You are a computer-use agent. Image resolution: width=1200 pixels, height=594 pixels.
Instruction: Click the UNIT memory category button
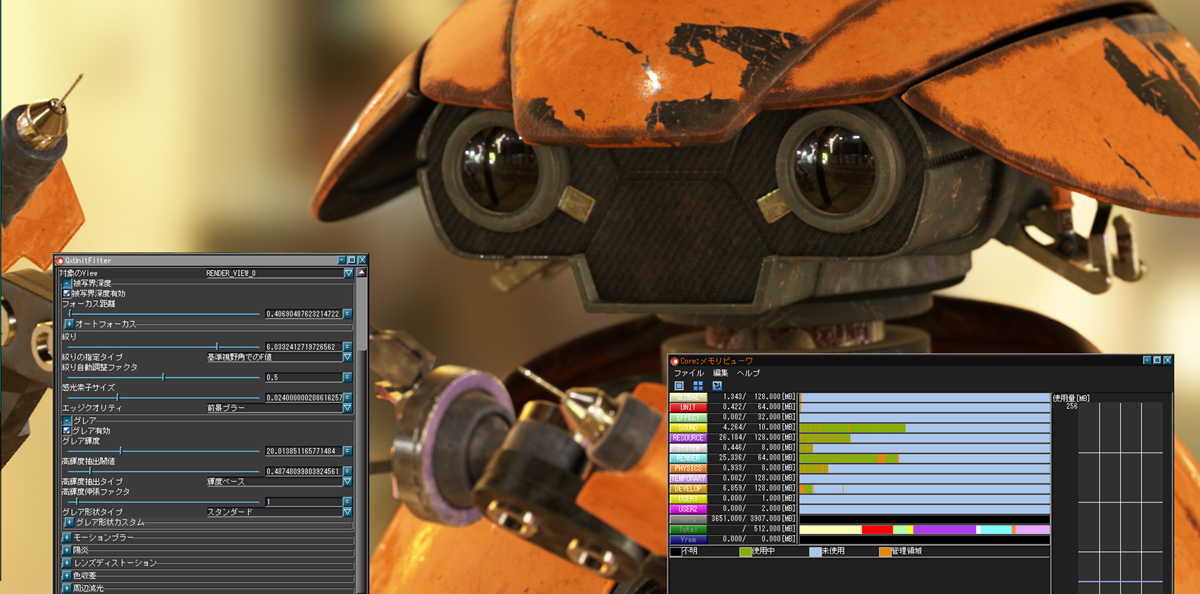click(688, 407)
